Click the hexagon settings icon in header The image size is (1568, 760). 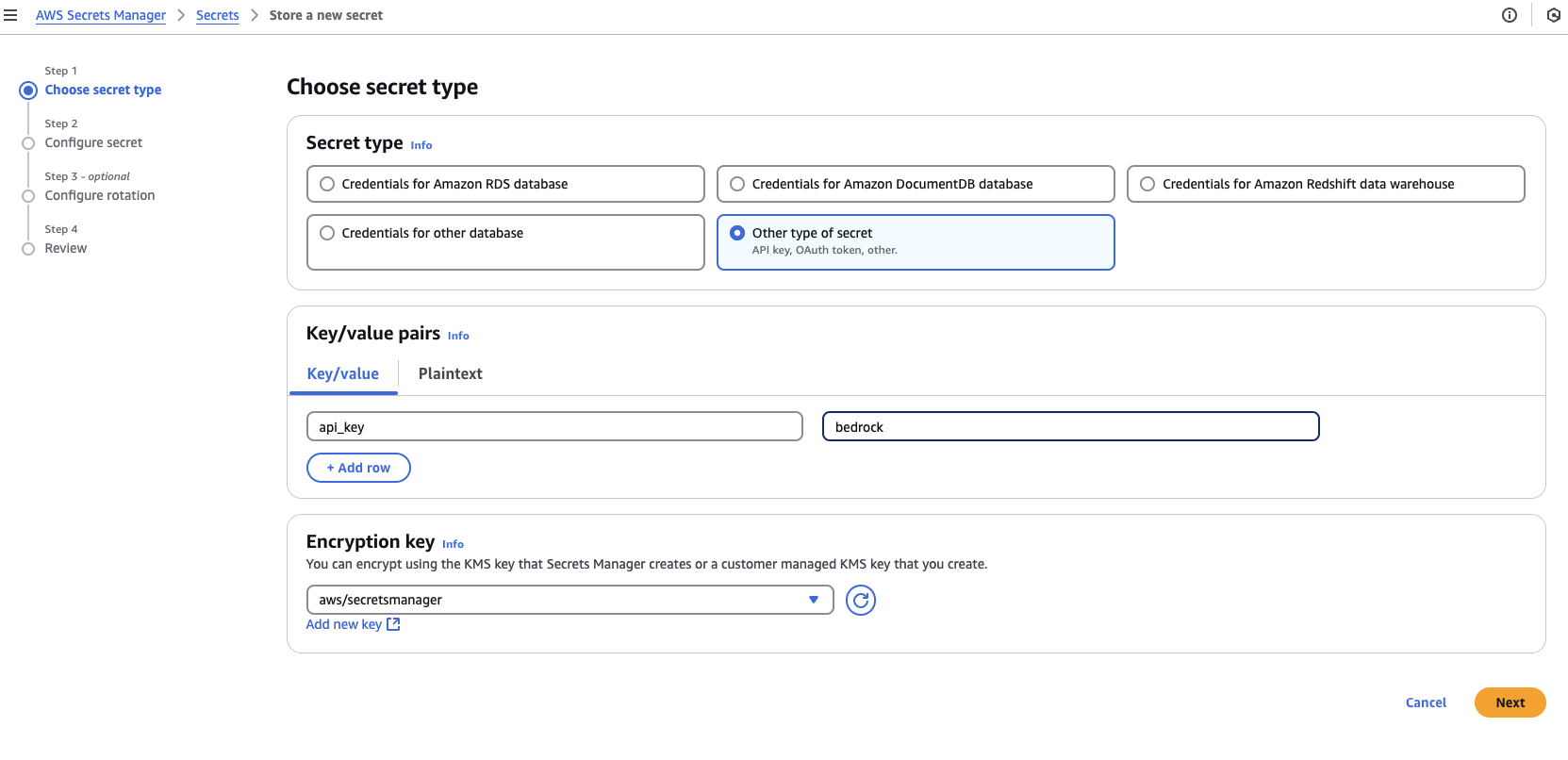click(x=1554, y=15)
